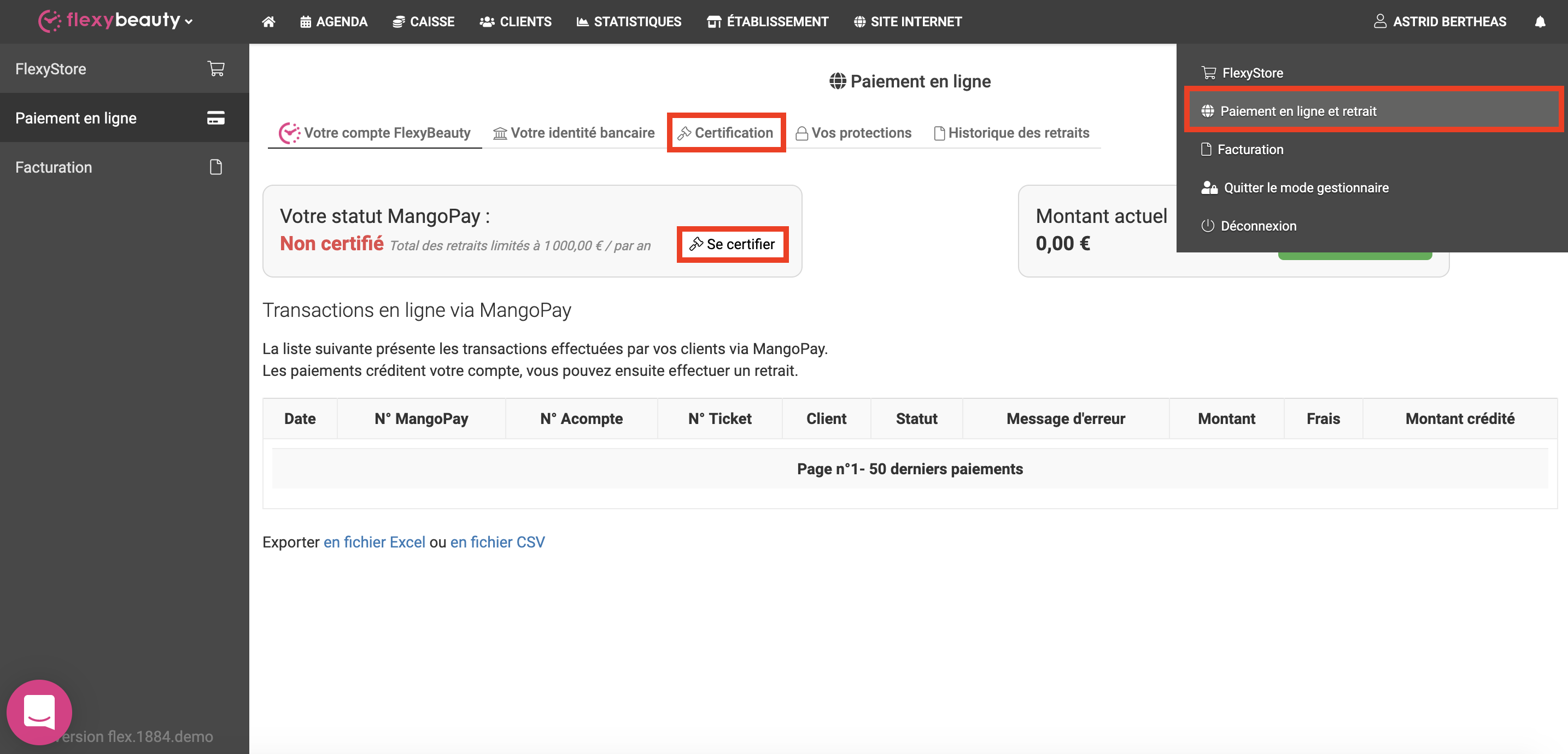Export transactions en fichier CSV
The height and width of the screenshot is (754, 1568).
pos(498,541)
